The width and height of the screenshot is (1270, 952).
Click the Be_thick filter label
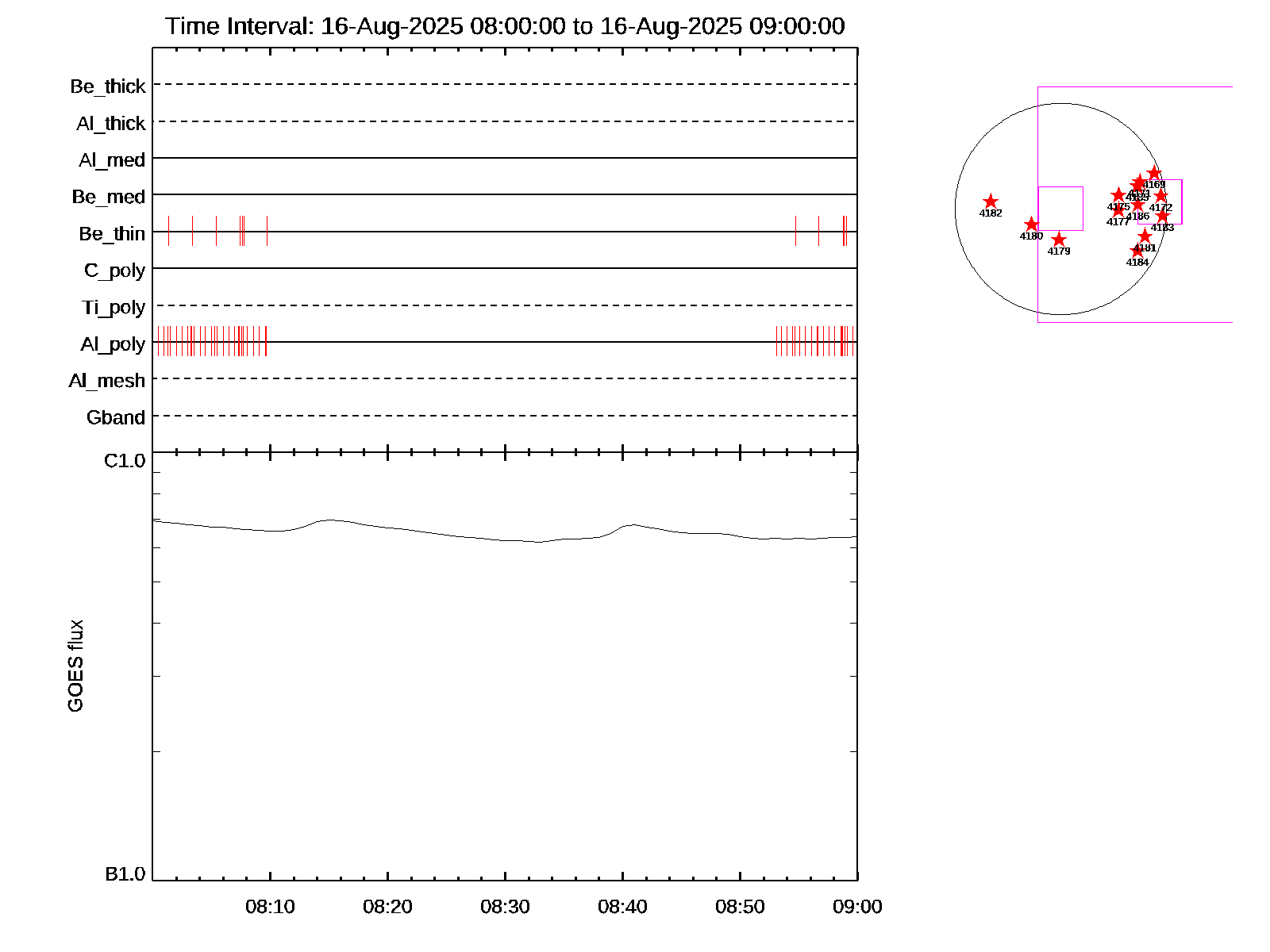(108, 86)
